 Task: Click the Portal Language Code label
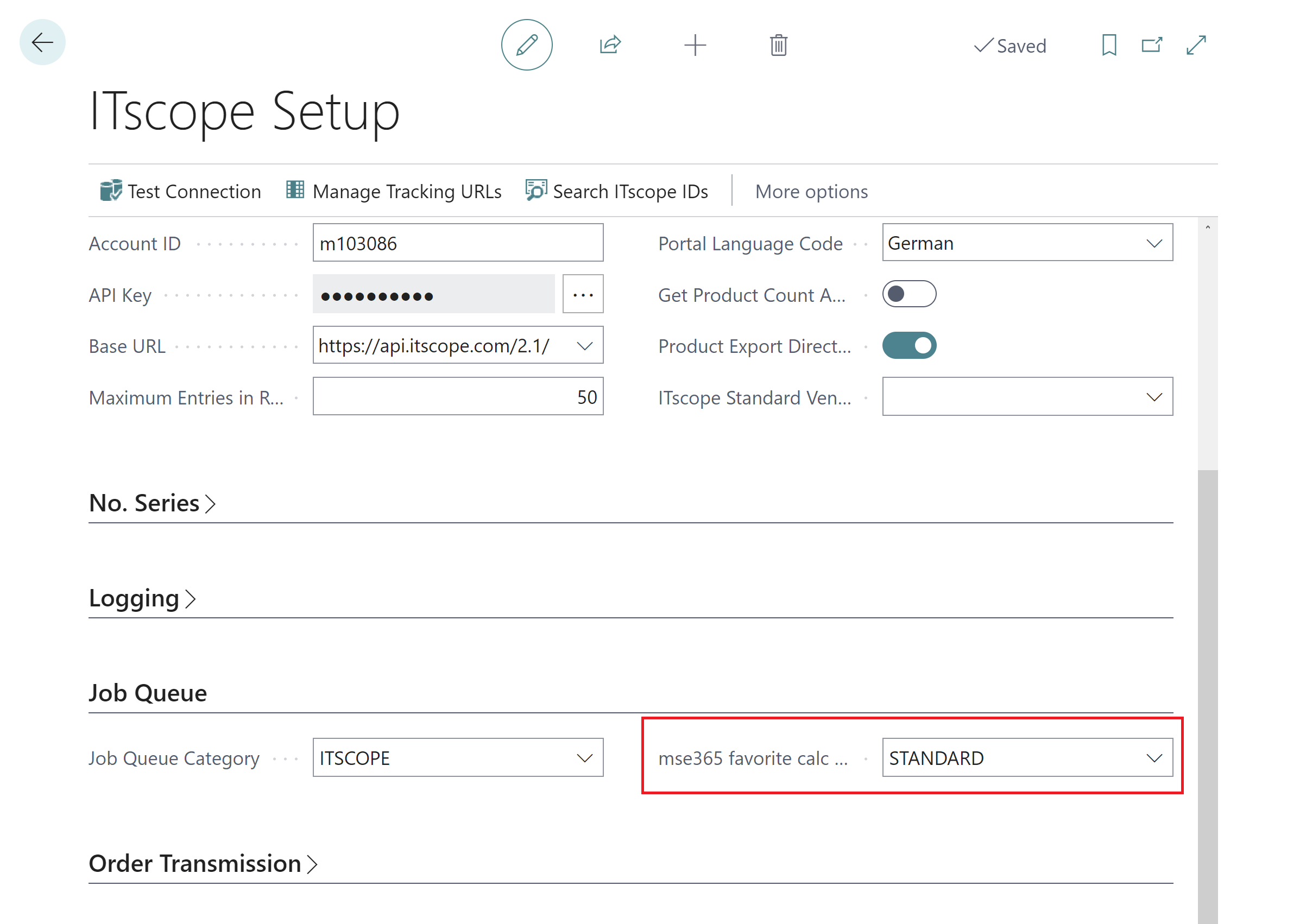(x=750, y=244)
